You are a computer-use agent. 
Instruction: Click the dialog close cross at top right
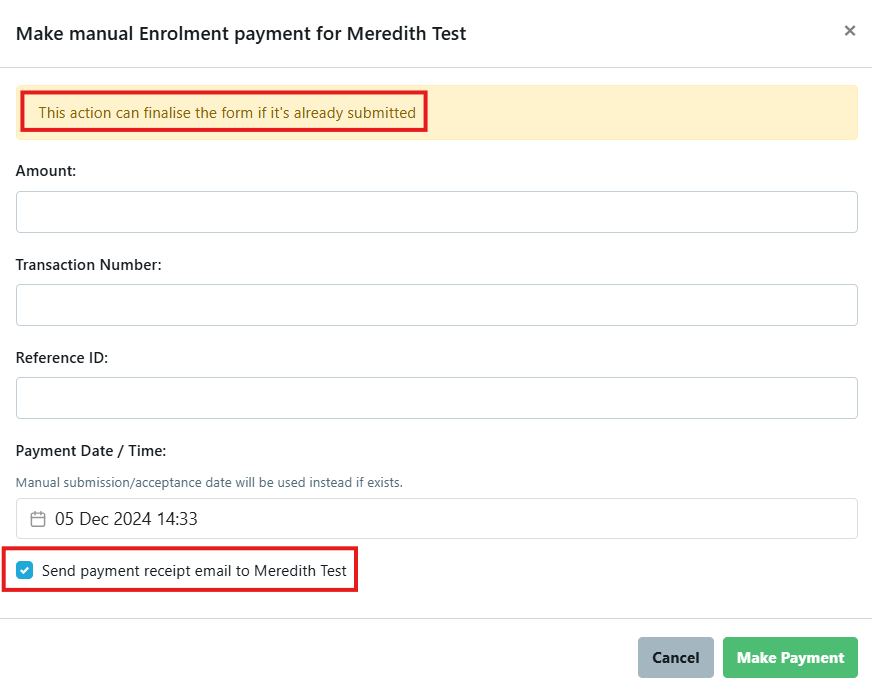(850, 30)
